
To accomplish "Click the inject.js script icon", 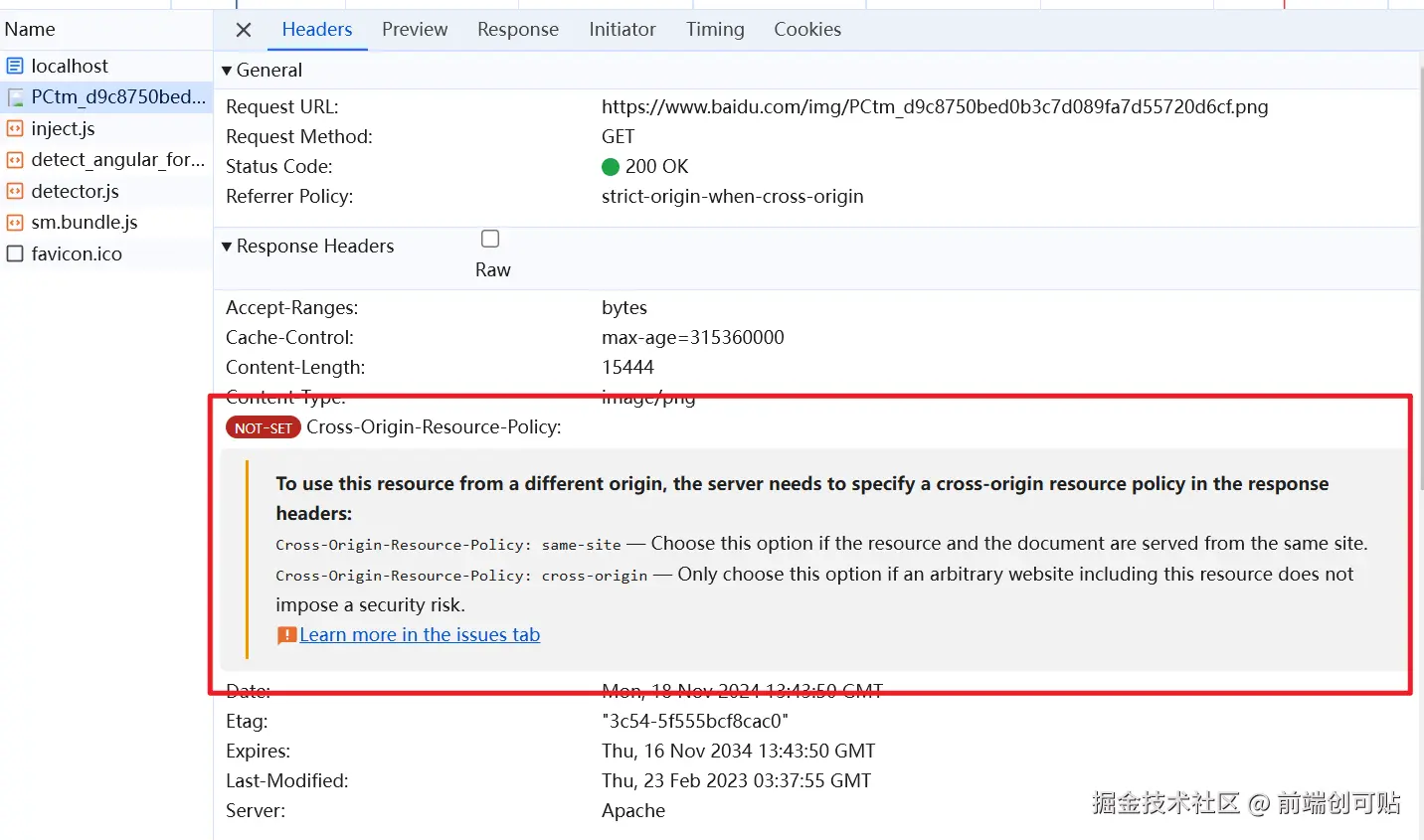I will tap(15, 129).
